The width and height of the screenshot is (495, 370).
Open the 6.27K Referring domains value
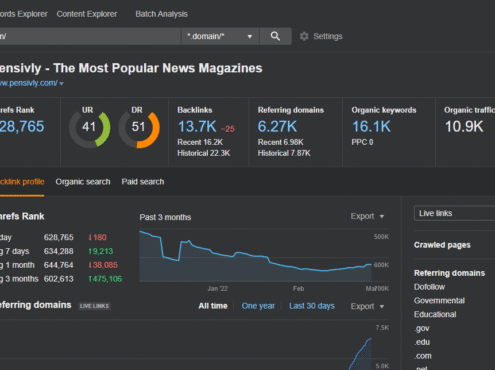point(277,126)
